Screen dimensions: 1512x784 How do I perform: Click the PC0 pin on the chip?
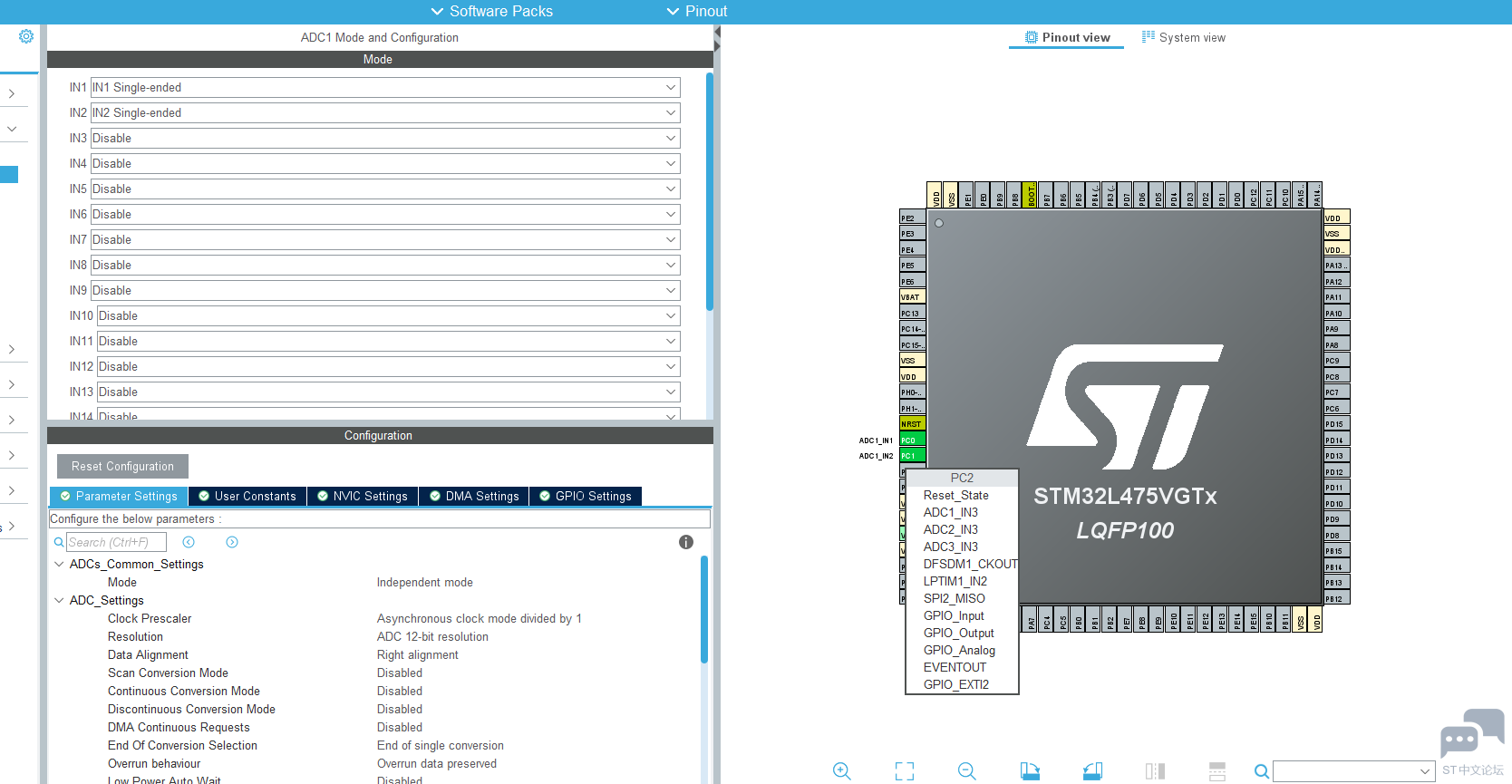pos(912,440)
